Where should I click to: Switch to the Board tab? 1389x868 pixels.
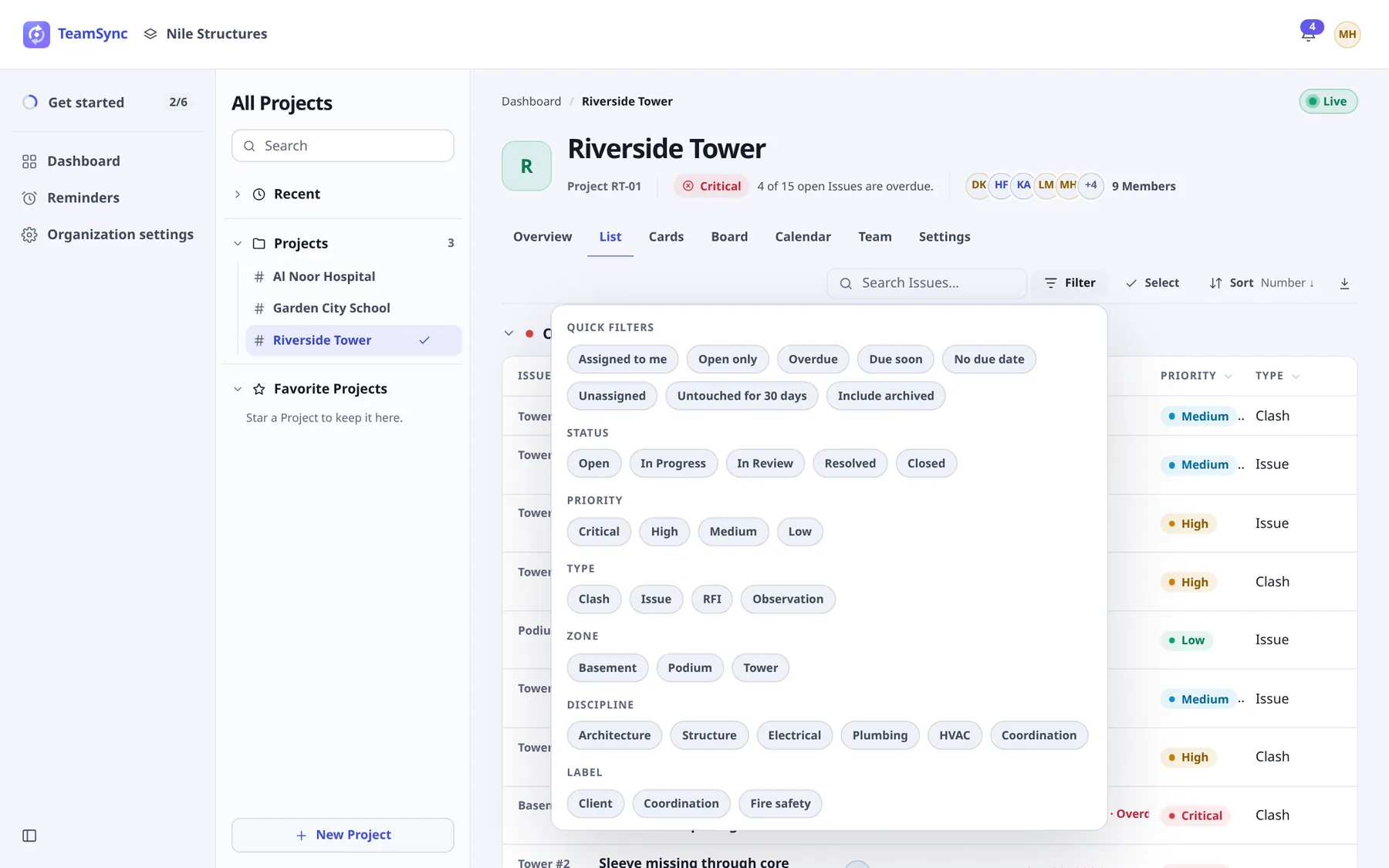[729, 237]
